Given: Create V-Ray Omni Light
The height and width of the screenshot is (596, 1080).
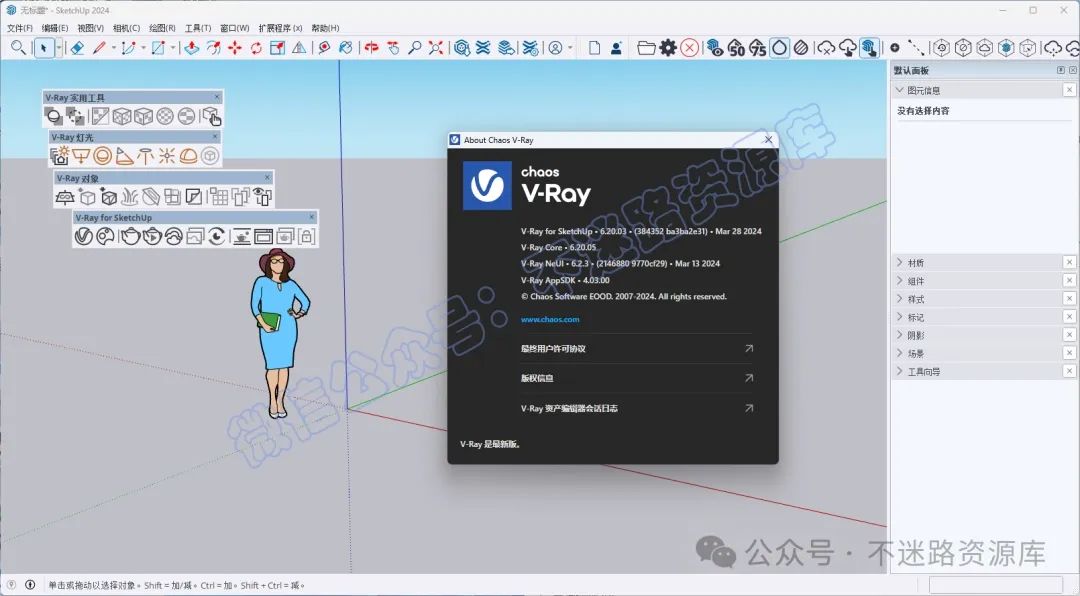Looking at the screenshot, I should pyautogui.click(x=167, y=156).
